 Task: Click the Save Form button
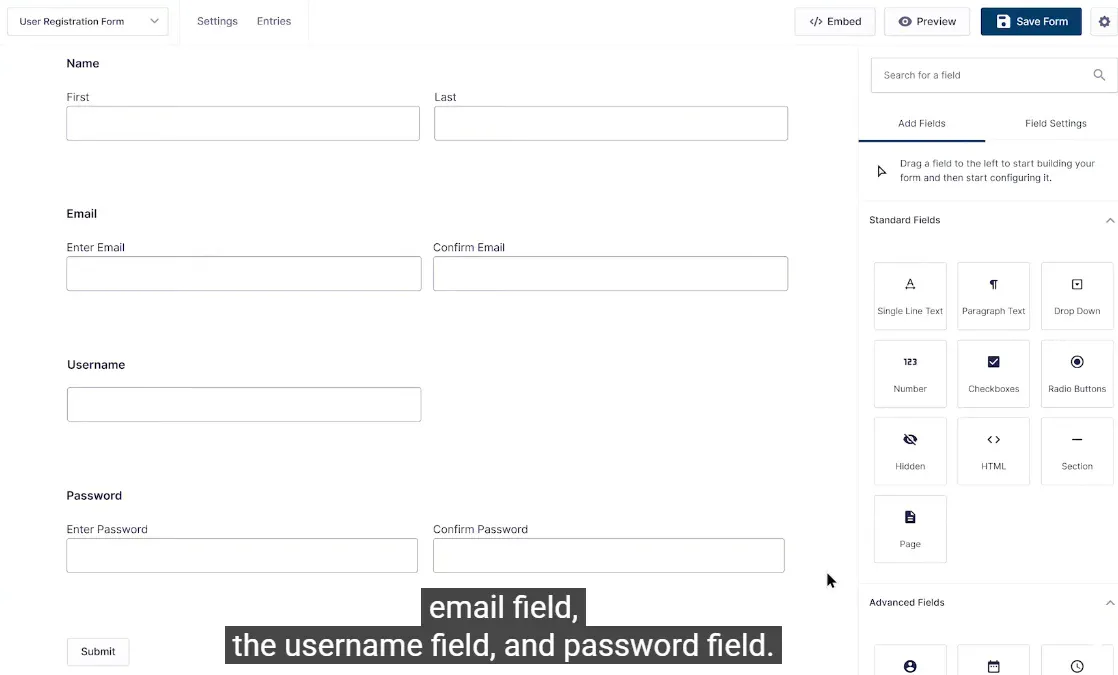pyautogui.click(x=1030, y=22)
